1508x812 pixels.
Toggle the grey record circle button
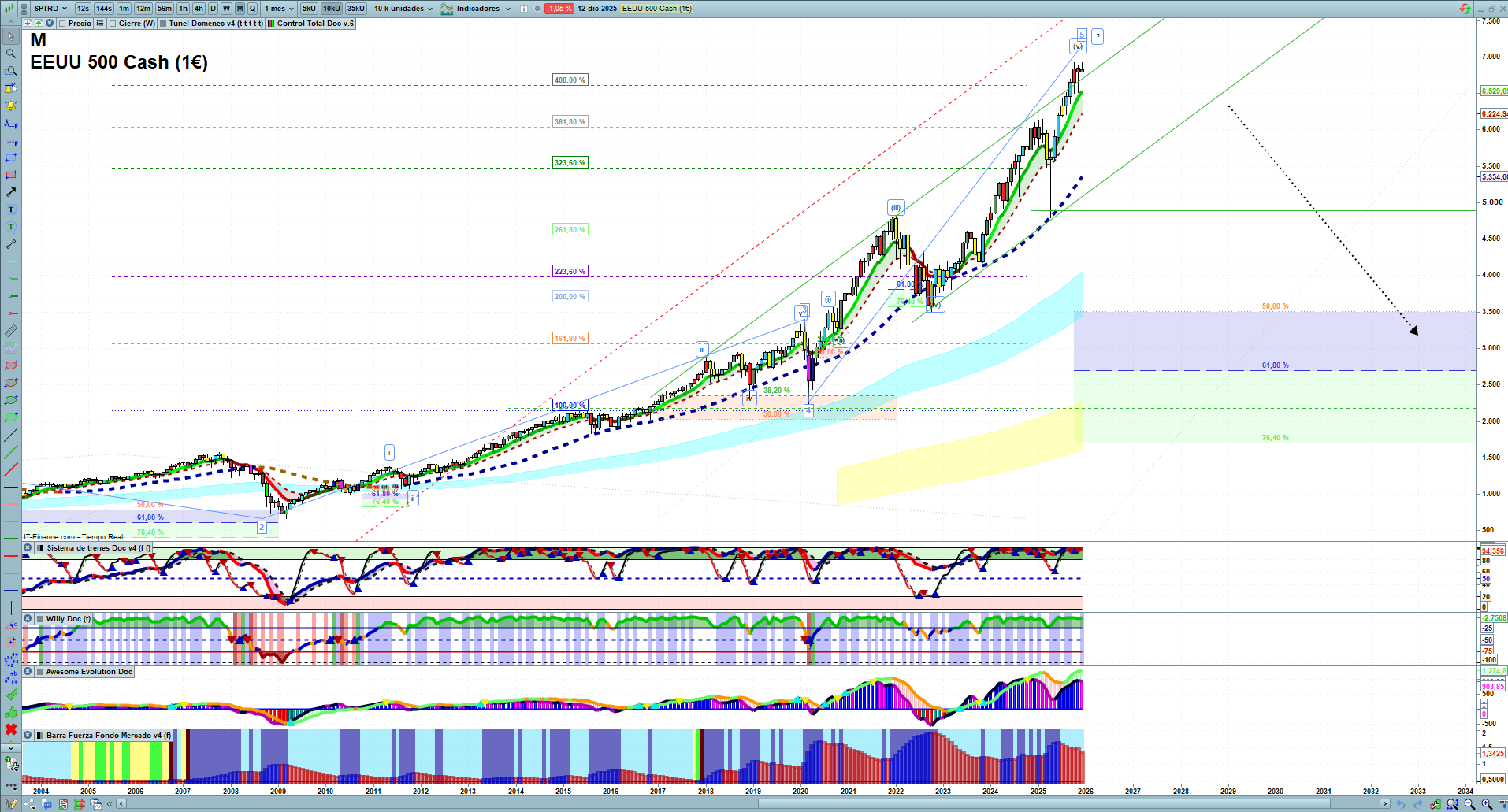coord(537,9)
